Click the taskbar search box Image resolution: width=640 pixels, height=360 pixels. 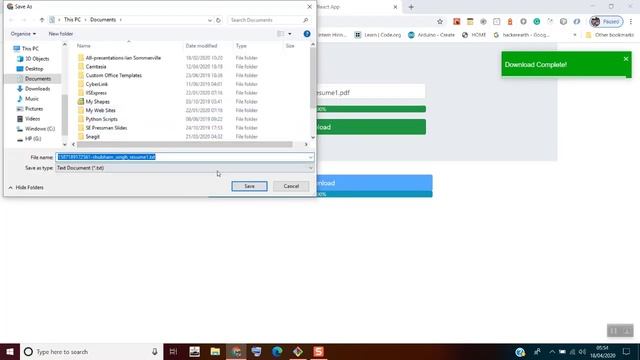click(x=91, y=351)
